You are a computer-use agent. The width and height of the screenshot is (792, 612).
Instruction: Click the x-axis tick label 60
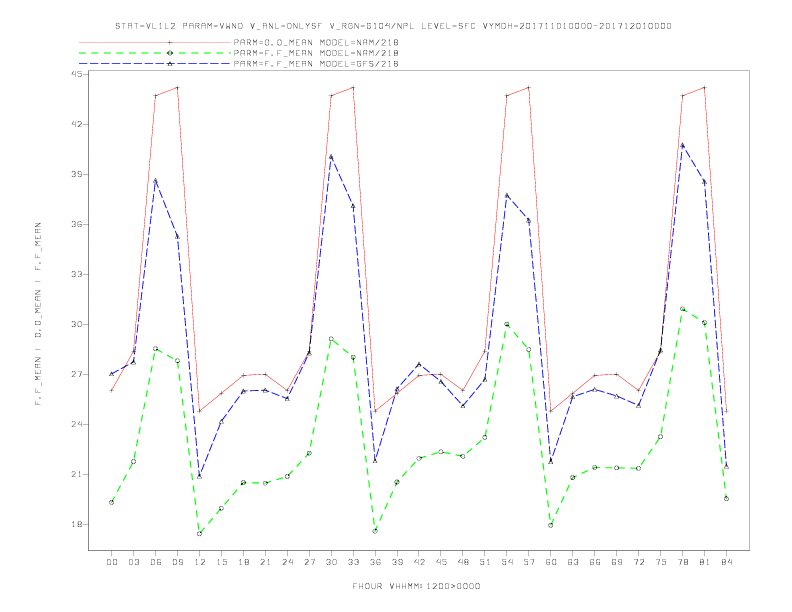551,562
